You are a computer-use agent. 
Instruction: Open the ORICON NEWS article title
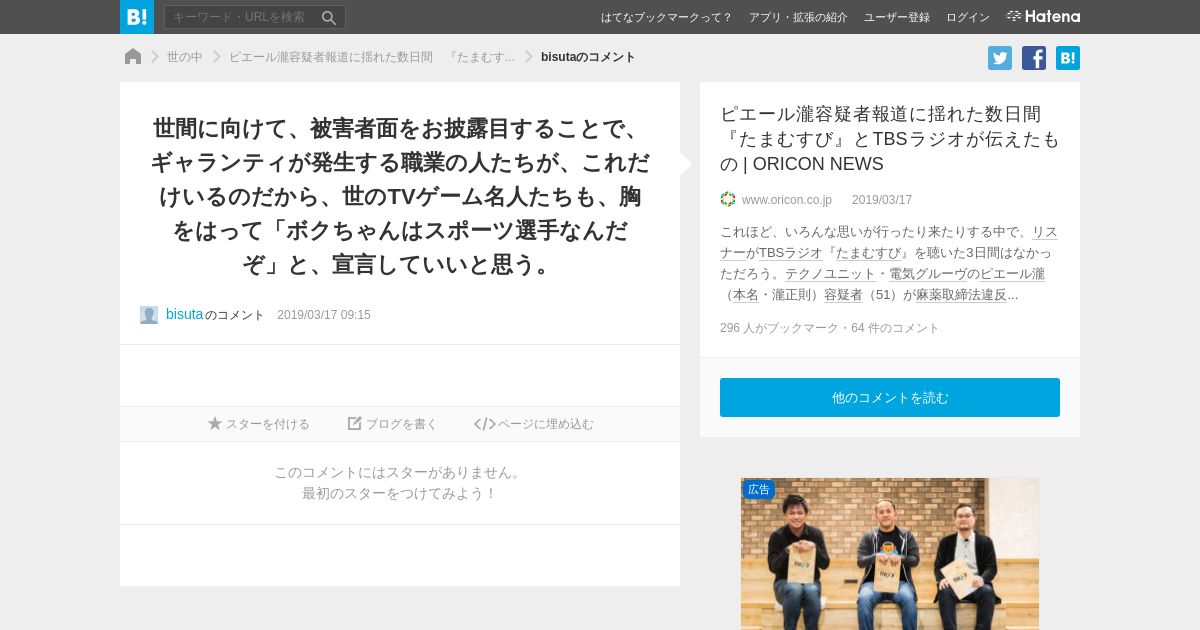tap(889, 139)
